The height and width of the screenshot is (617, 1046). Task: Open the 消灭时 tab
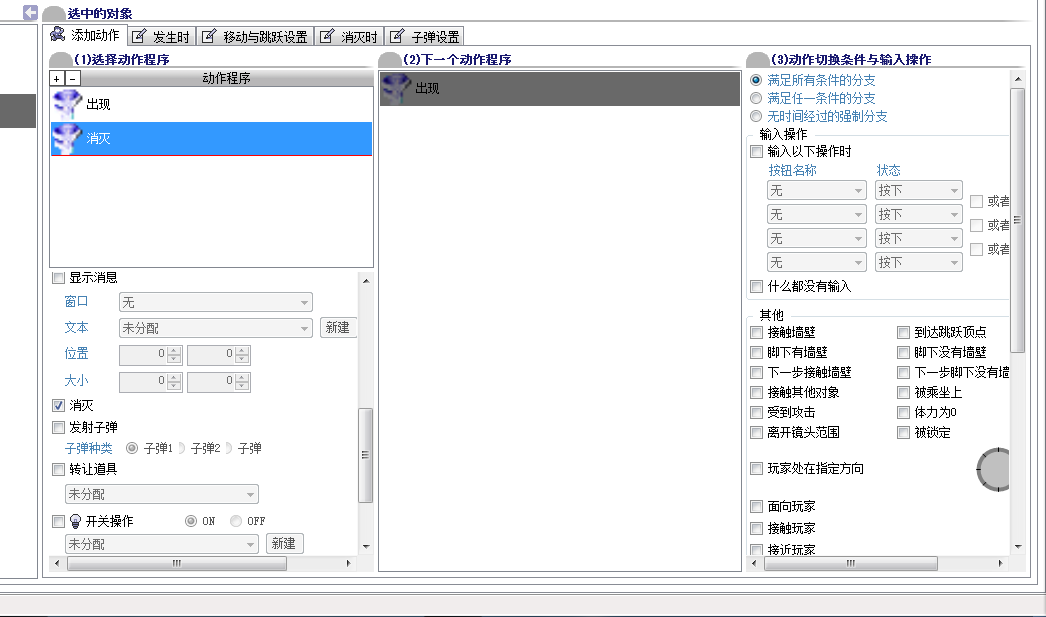[349, 37]
